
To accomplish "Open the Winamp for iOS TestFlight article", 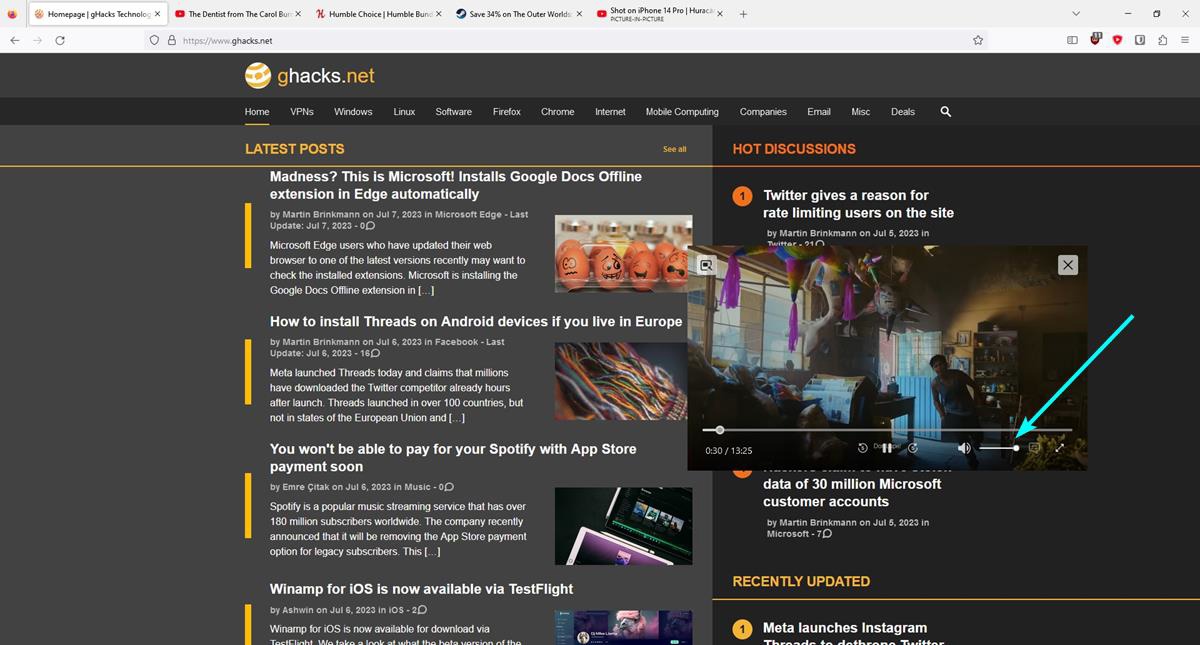I will (x=421, y=589).
